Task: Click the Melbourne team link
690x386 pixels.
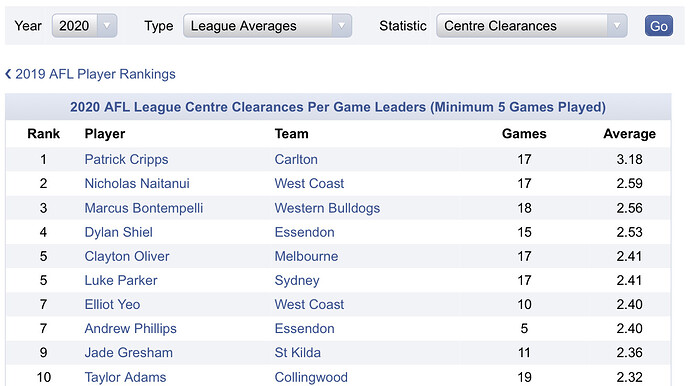Action: pyautogui.click(x=306, y=256)
